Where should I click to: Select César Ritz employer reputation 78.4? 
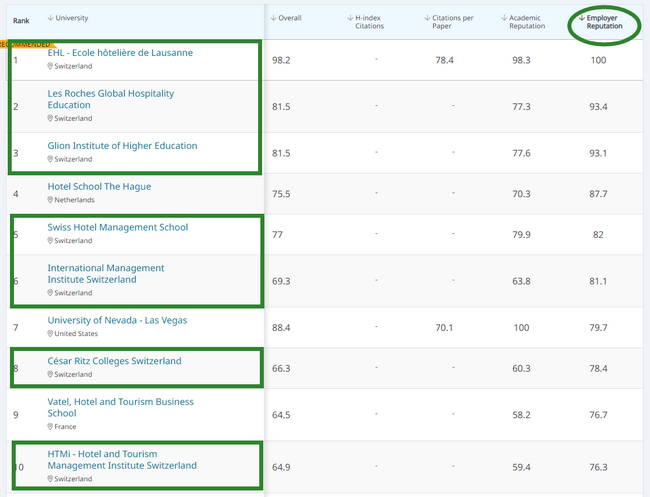click(x=598, y=368)
